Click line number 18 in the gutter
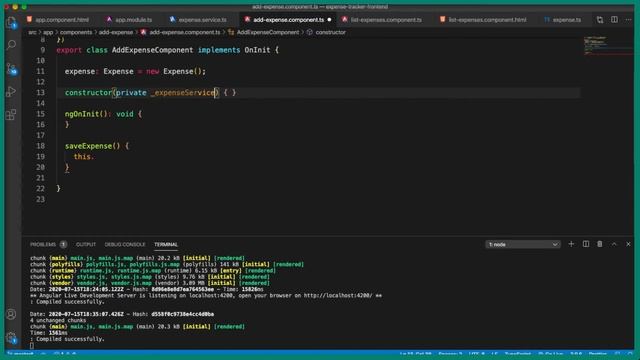This screenshot has height=360, width=640. point(40,146)
